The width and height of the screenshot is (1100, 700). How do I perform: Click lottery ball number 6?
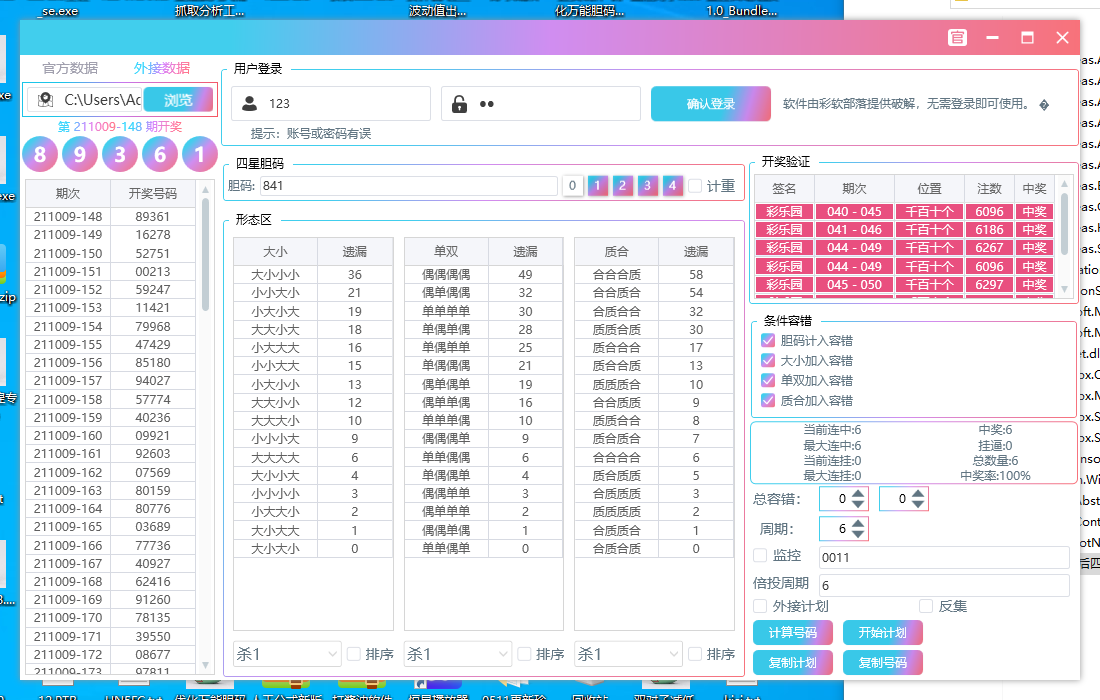coord(160,154)
